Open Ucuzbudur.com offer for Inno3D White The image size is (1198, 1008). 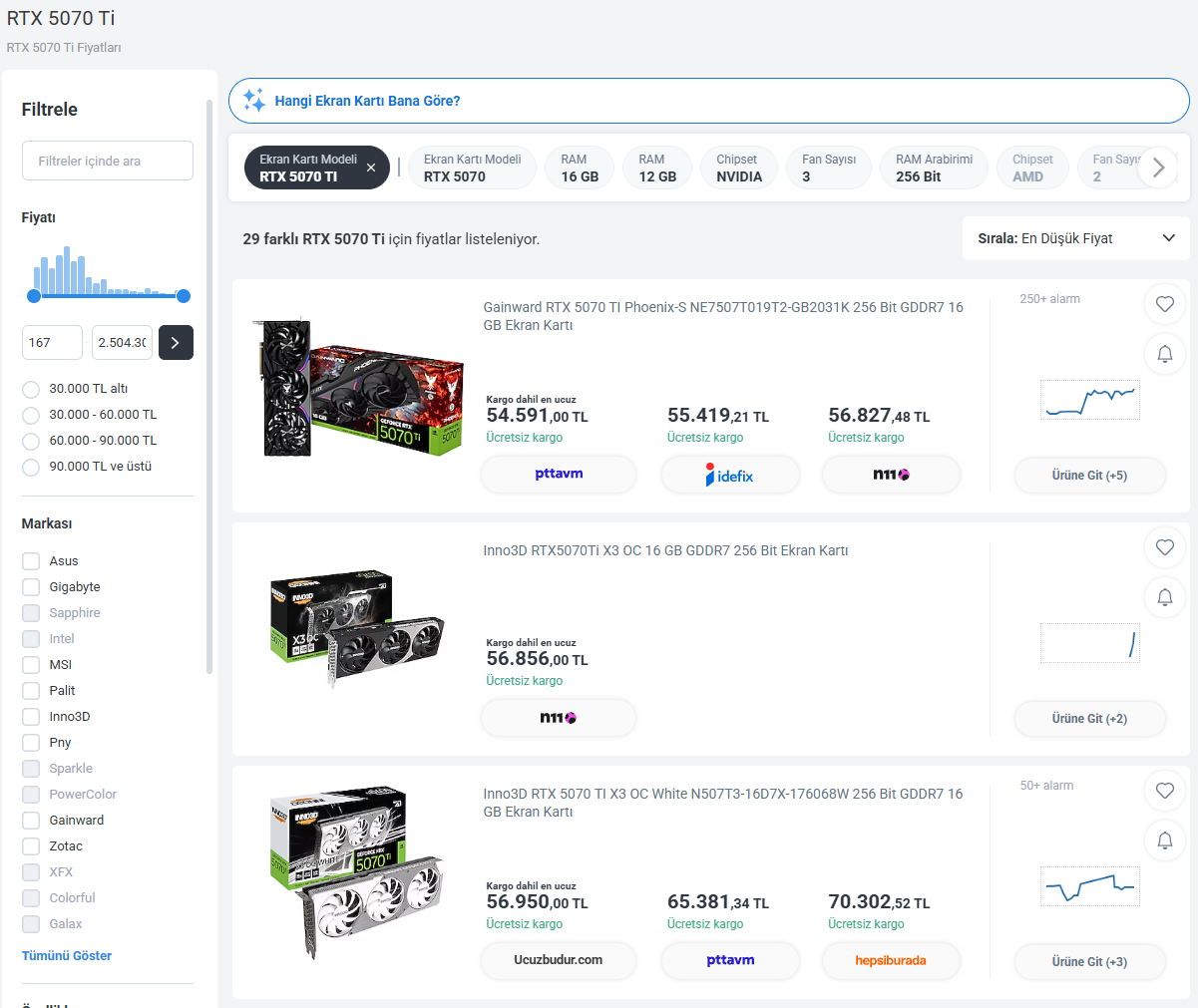559,961
